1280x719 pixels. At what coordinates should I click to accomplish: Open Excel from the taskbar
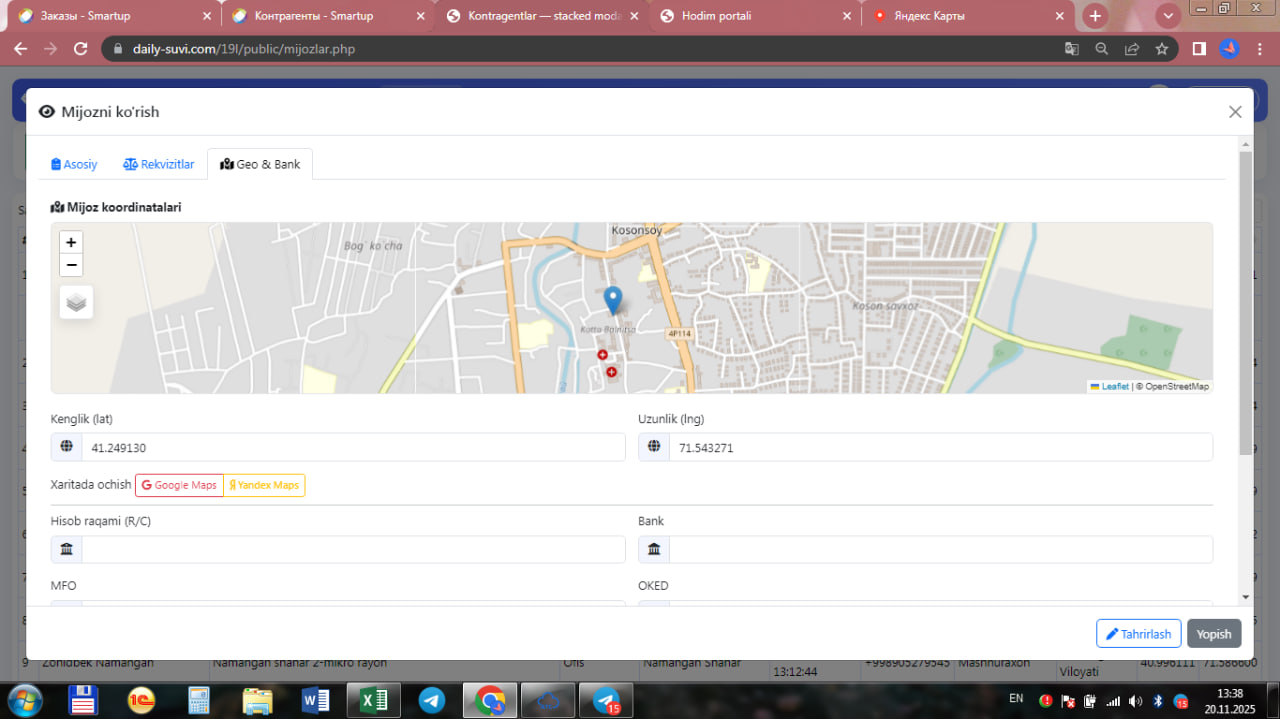click(373, 700)
